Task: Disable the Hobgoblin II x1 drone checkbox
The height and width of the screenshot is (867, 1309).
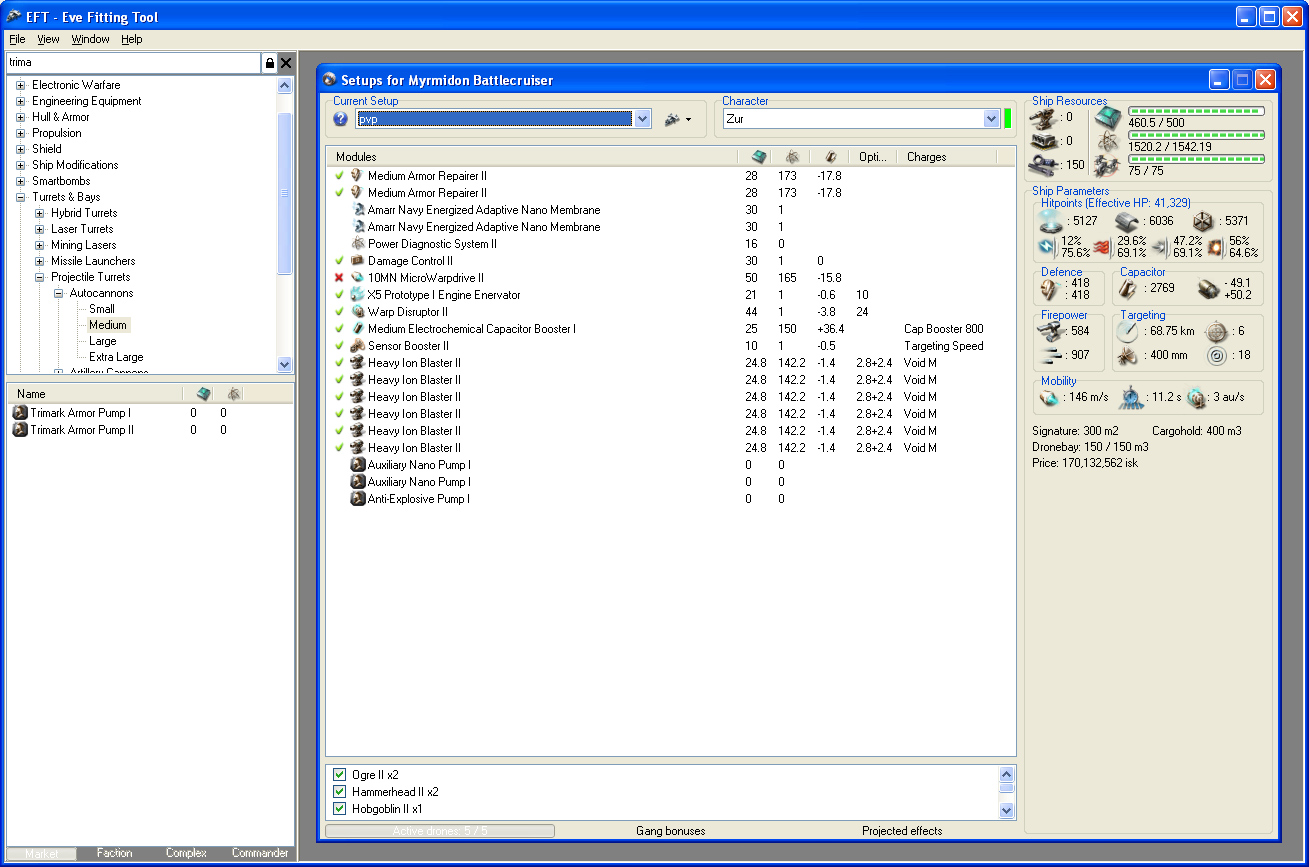Action: click(339, 809)
